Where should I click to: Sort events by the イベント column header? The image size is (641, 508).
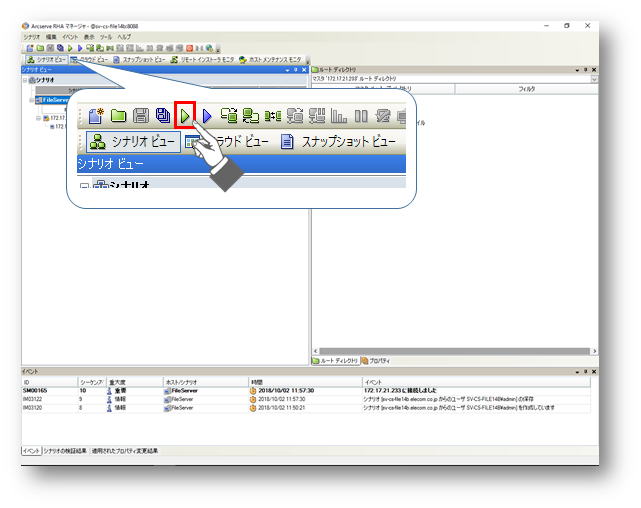[x=477, y=382]
